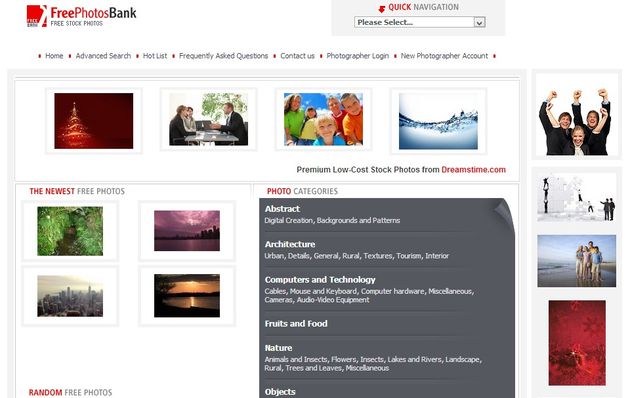Click the 'THE NEWEST FREE PHOTOS' heading
Image resolution: width=630 pixels, height=398 pixels.
pos(77,191)
